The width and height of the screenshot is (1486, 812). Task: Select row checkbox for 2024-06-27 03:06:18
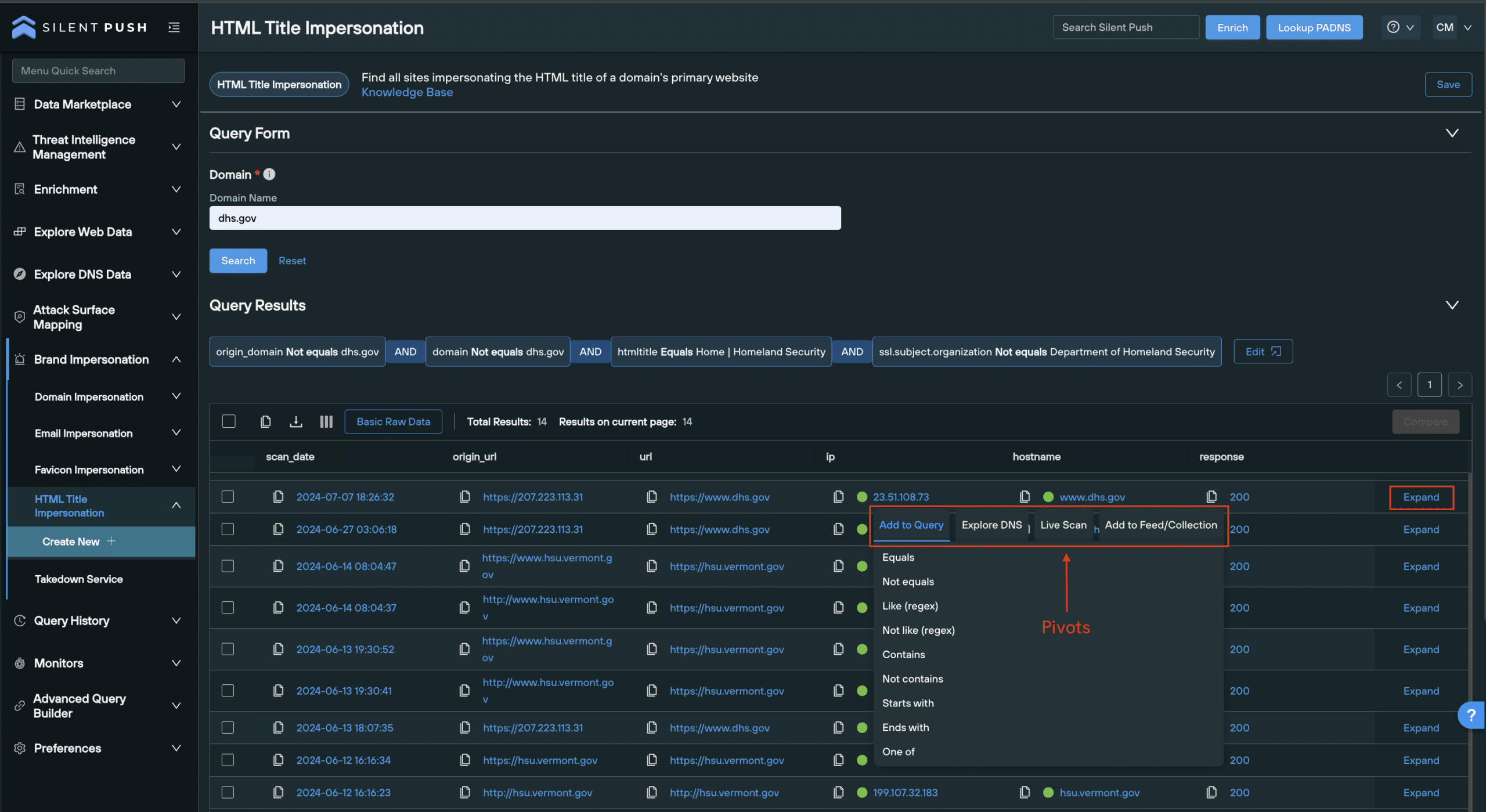coord(228,529)
